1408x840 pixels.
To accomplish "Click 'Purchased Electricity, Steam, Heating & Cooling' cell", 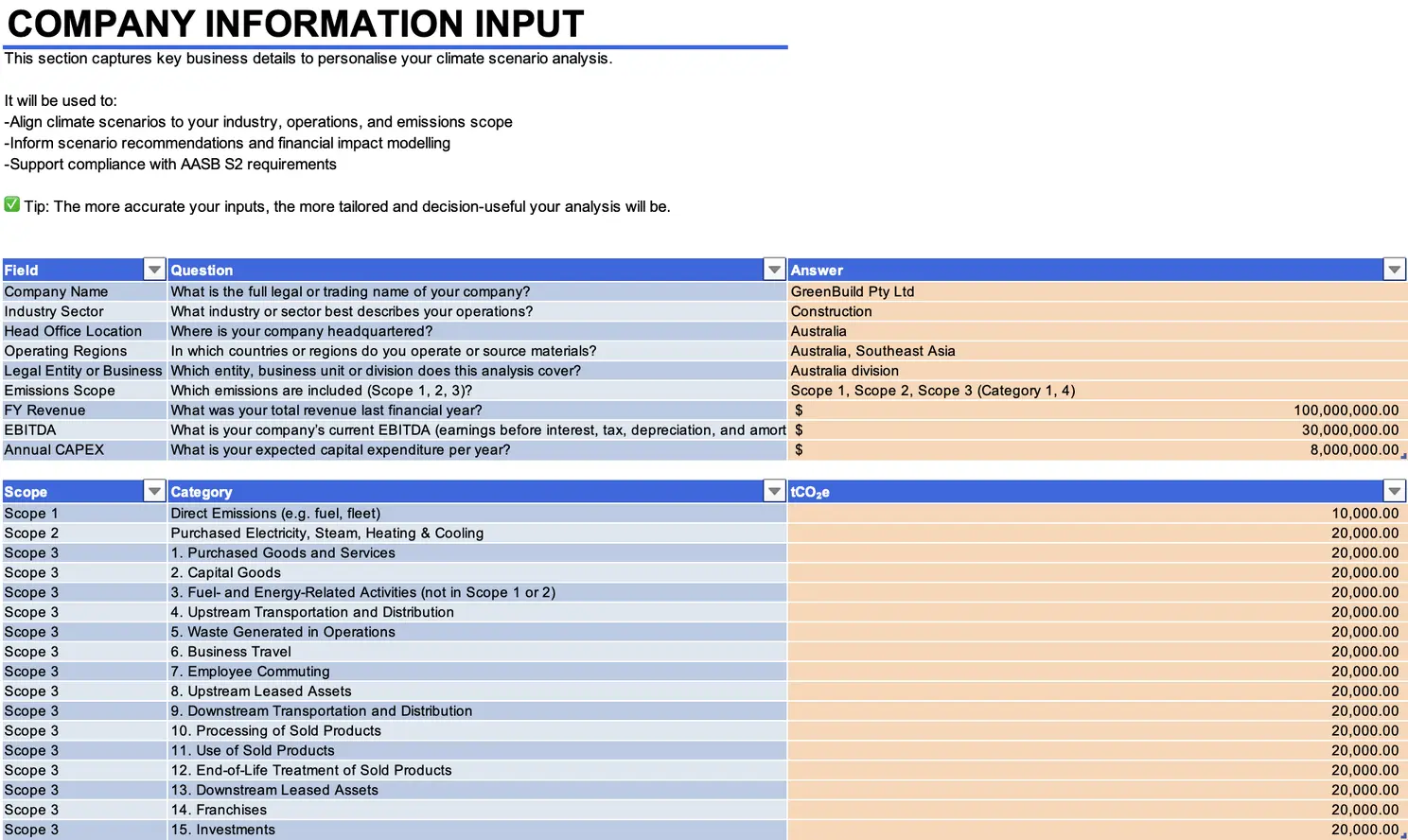I will tap(477, 534).
